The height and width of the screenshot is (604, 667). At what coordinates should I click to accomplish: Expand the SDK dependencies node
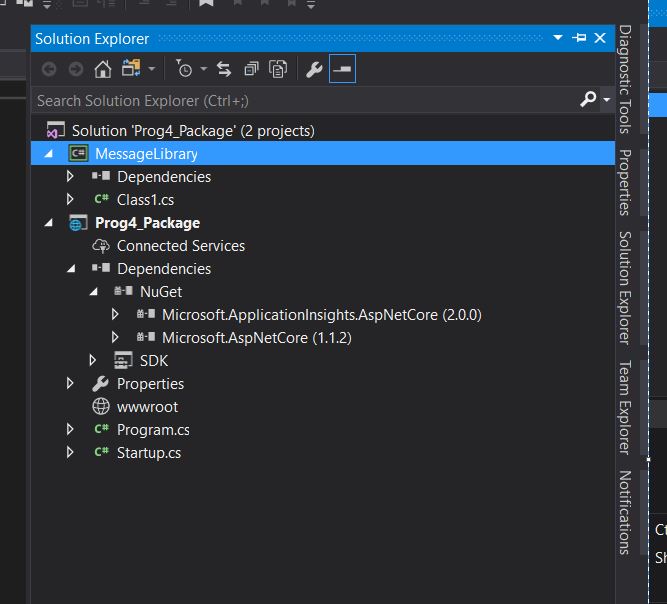coord(93,360)
